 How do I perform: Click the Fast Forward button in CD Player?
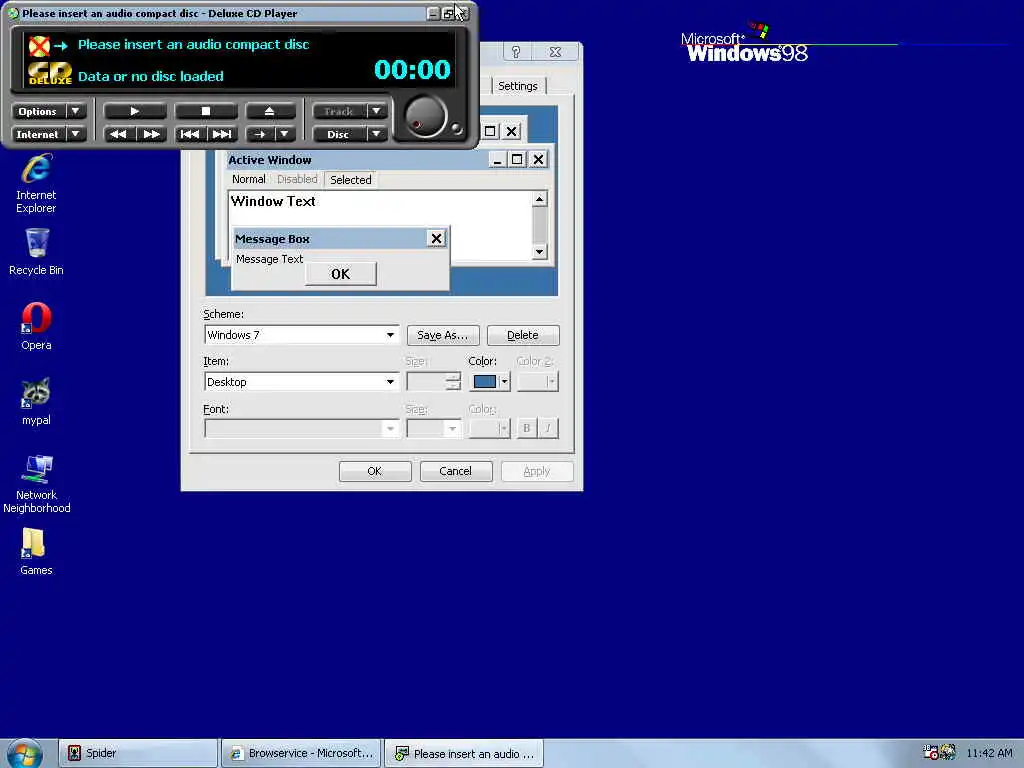(151, 135)
